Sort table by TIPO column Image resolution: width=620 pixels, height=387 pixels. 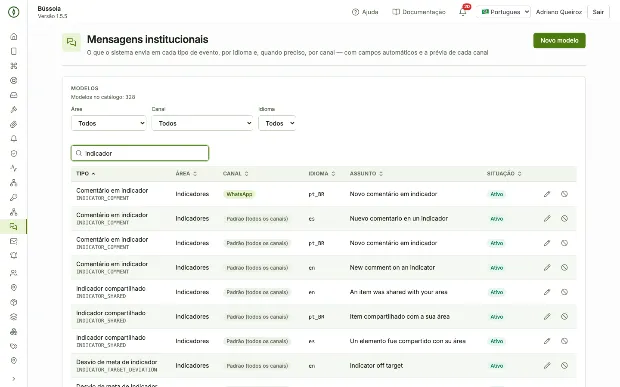(x=85, y=174)
